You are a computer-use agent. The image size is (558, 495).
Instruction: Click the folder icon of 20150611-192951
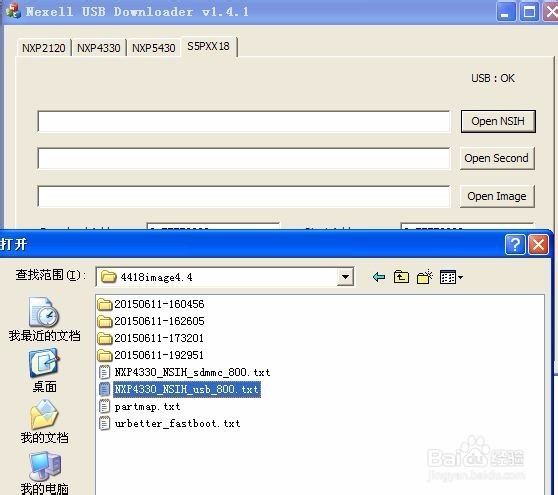point(105,355)
